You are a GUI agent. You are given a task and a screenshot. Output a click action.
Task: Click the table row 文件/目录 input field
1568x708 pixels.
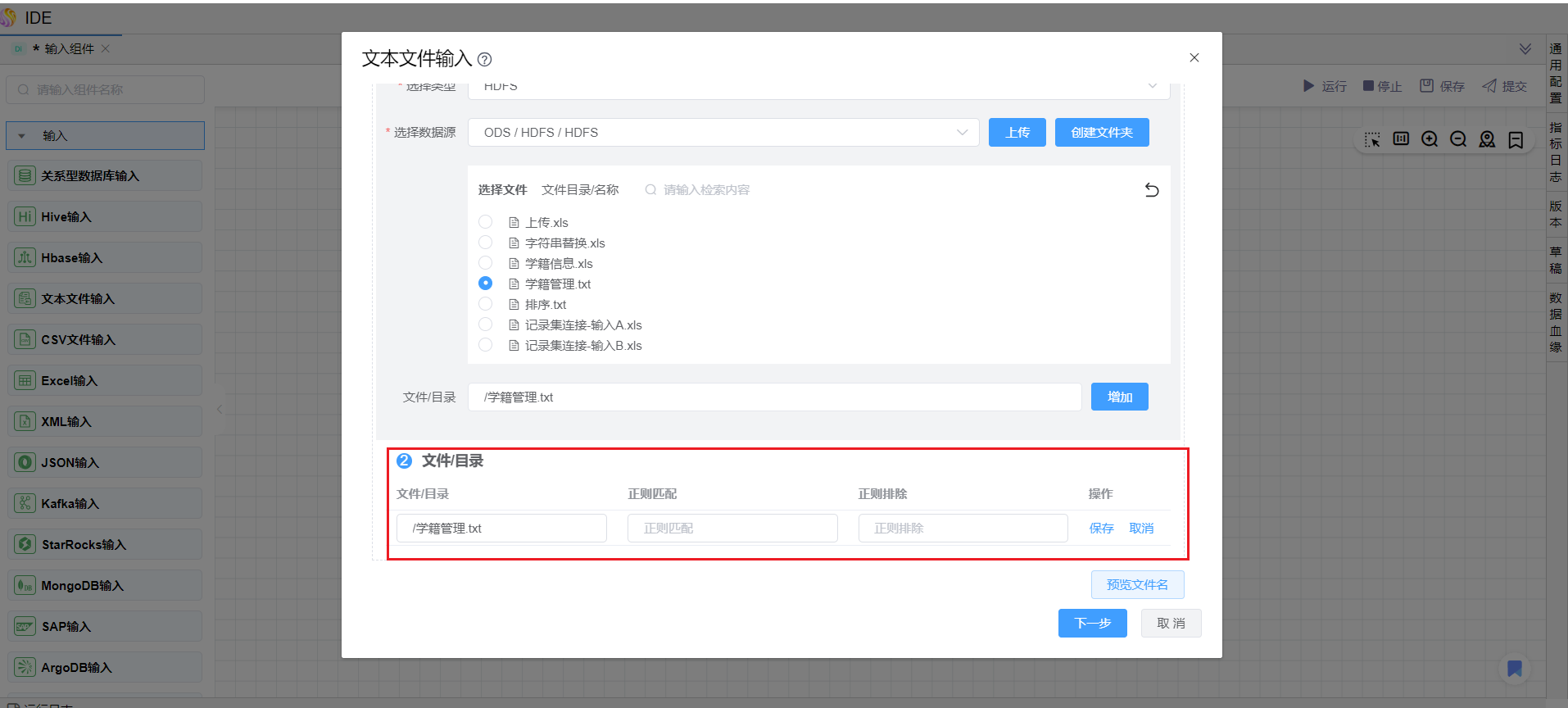pyautogui.click(x=501, y=529)
